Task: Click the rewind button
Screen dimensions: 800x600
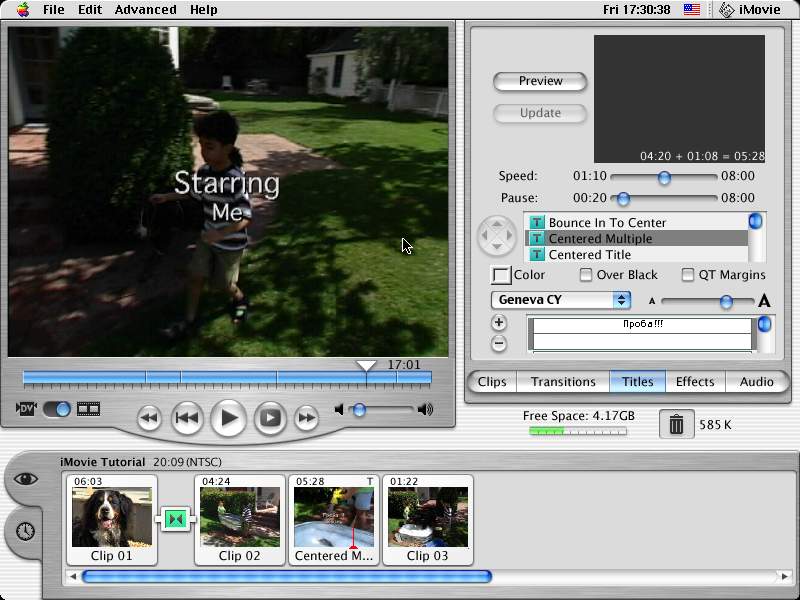Action: click(x=149, y=418)
